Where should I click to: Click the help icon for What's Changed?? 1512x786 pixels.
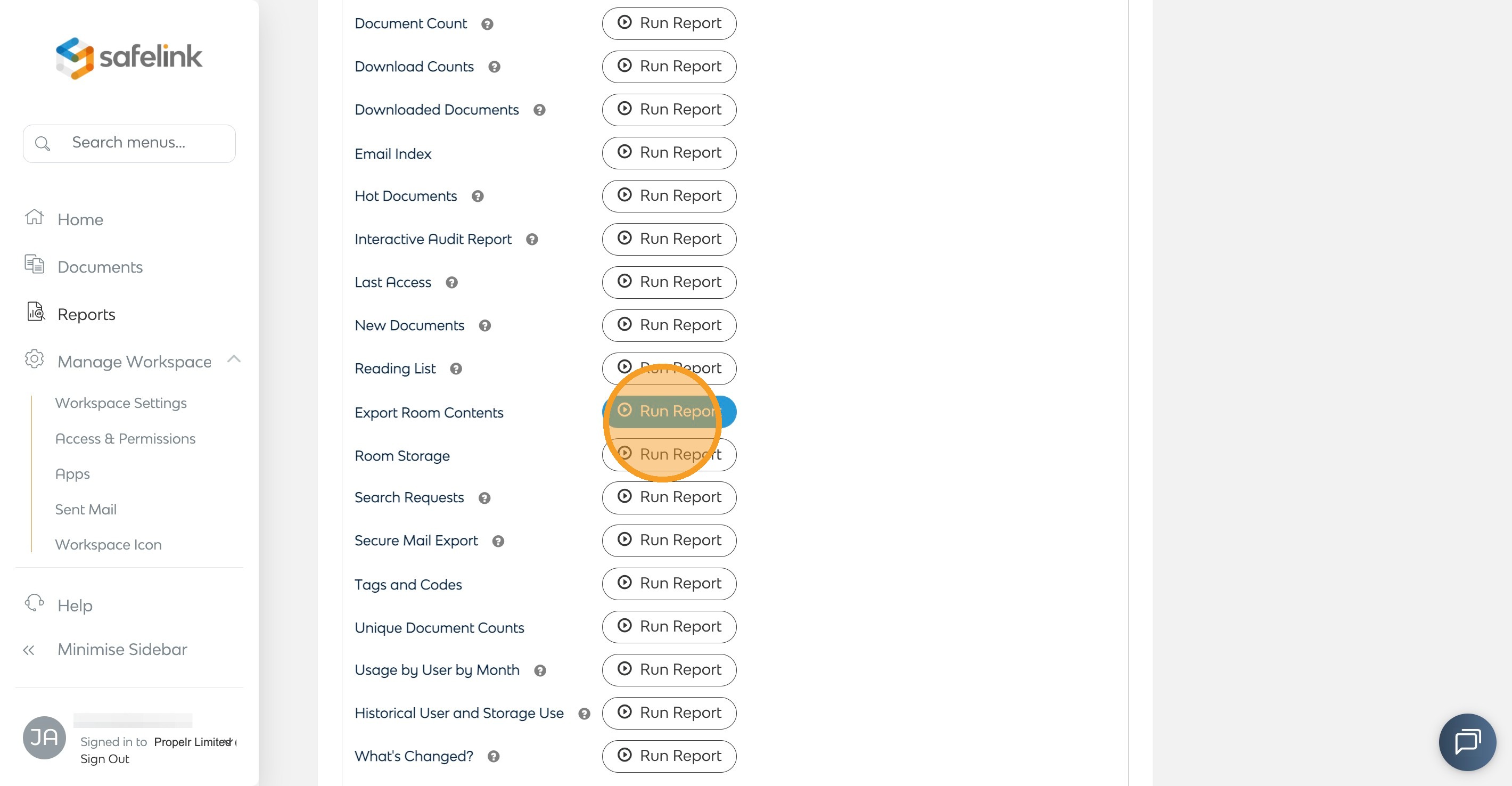point(493,756)
